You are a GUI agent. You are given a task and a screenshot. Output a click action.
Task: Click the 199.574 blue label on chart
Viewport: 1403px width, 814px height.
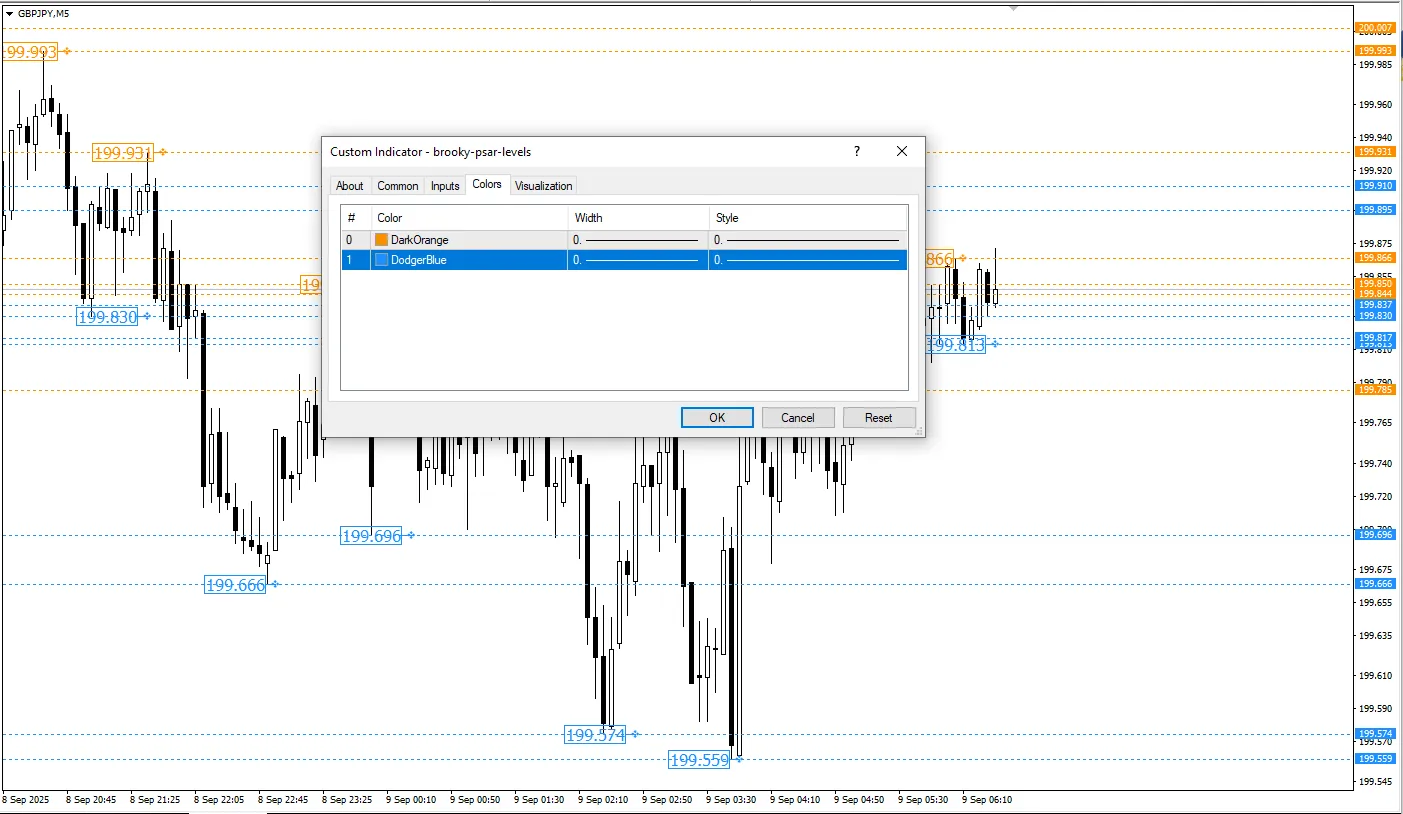click(x=595, y=735)
